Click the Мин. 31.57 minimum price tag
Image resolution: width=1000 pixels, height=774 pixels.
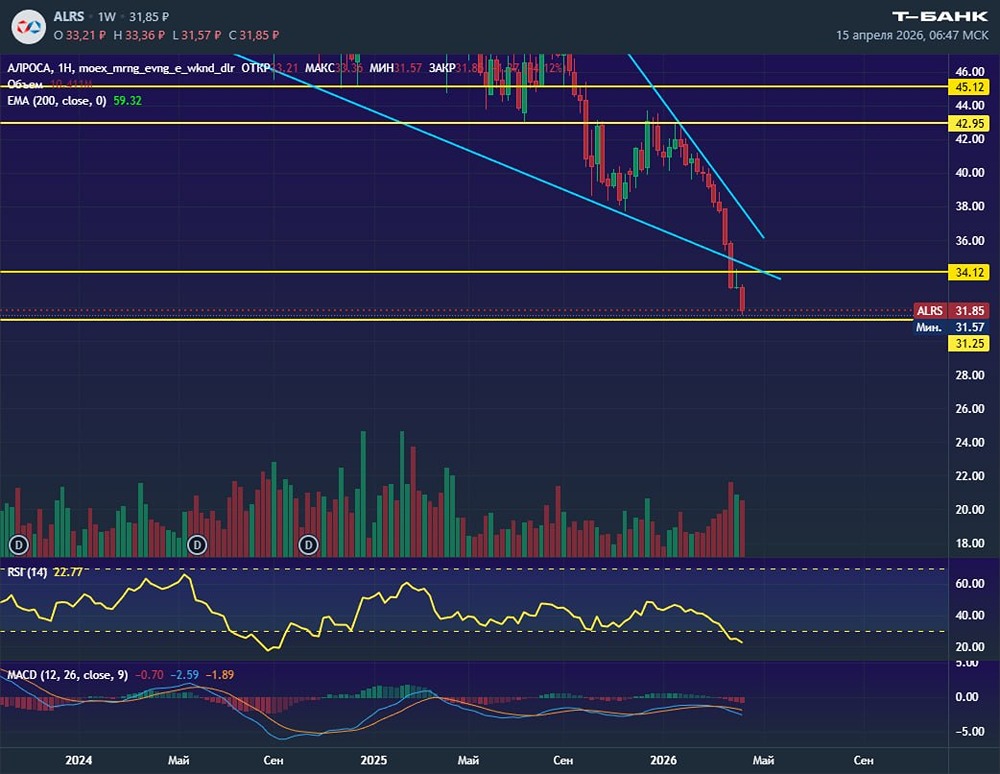point(951,327)
